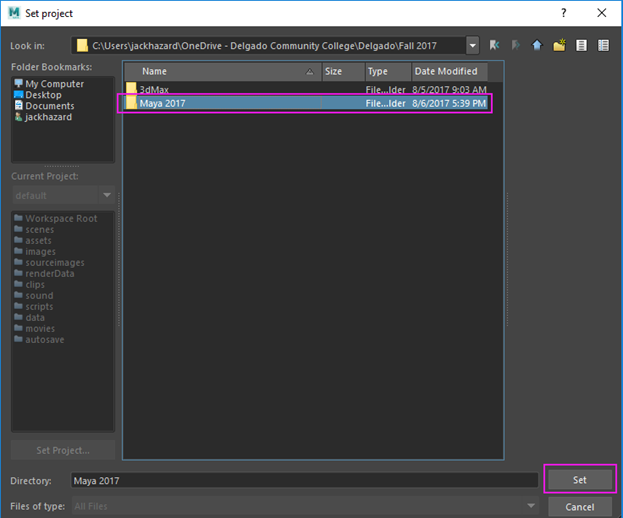Image resolution: width=623 pixels, height=518 pixels.
Task: Select clips in project list
Action: [35, 285]
